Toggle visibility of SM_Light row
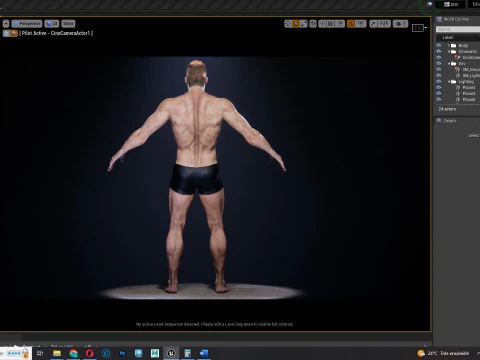 click(x=439, y=75)
